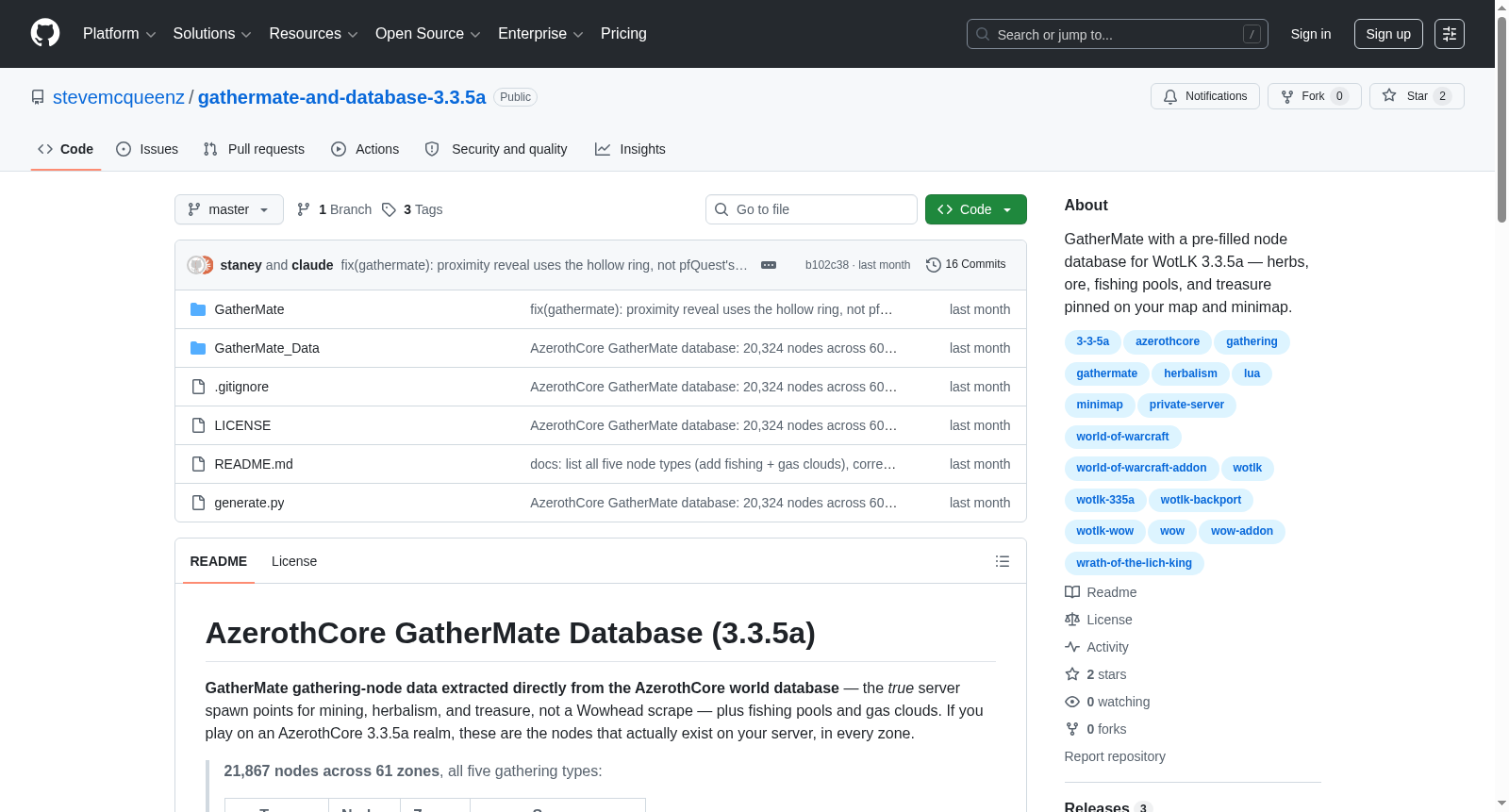Click the Go to file search box

point(811,209)
